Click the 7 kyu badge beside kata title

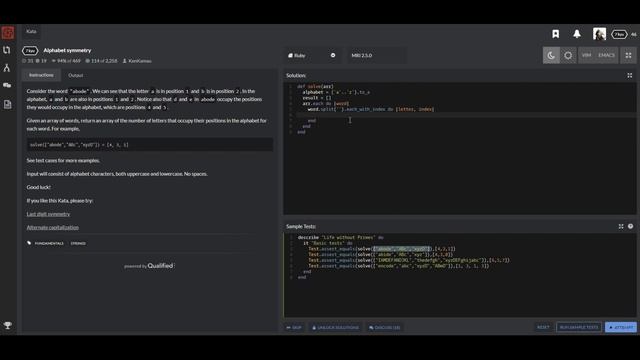click(30, 51)
